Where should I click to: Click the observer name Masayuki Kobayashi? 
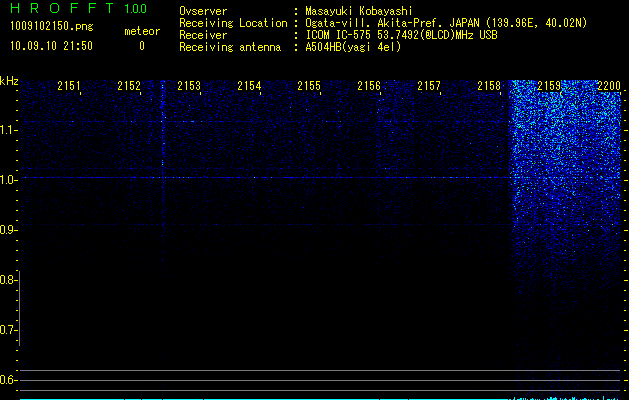pyautogui.click(x=359, y=11)
